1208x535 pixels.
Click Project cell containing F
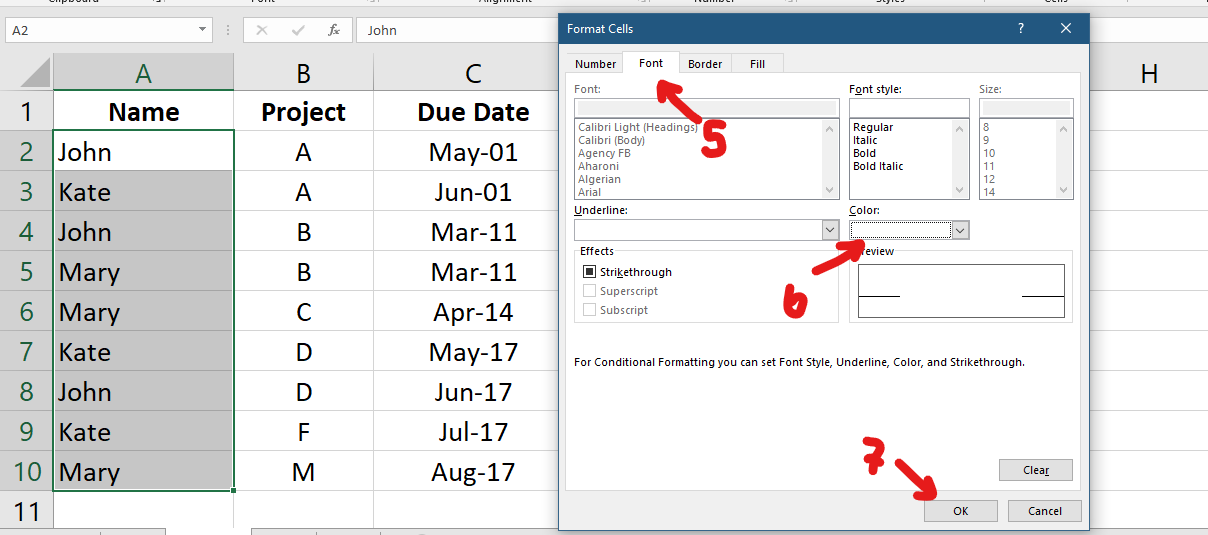tap(303, 432)
